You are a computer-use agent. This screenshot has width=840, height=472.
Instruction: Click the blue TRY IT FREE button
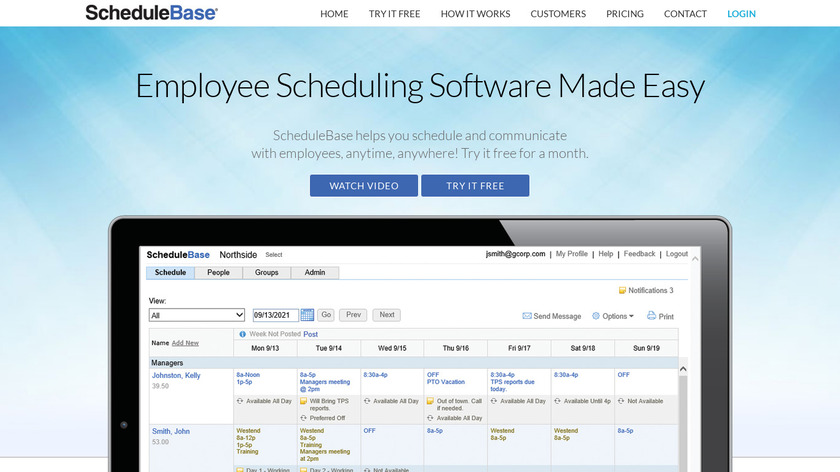click(x=475, y=185)
